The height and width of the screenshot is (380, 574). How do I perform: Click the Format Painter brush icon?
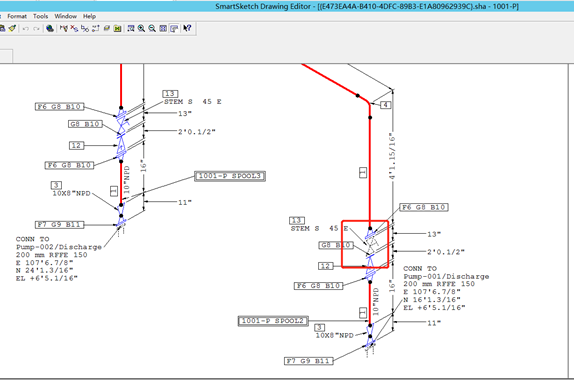pos(12,28)
